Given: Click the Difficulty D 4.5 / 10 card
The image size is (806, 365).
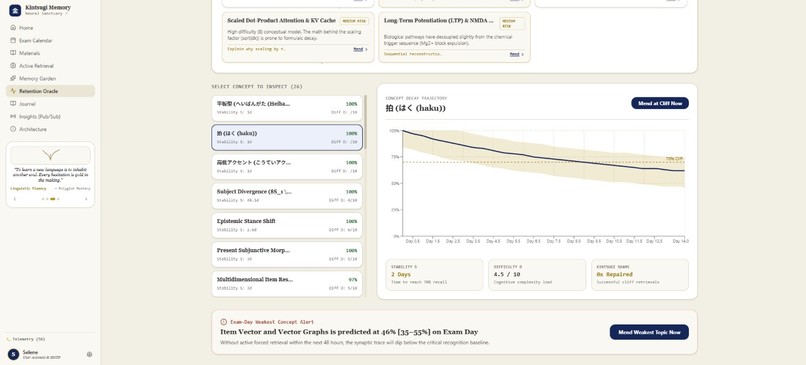Looking at the screenshot, I should click(537, 275).
